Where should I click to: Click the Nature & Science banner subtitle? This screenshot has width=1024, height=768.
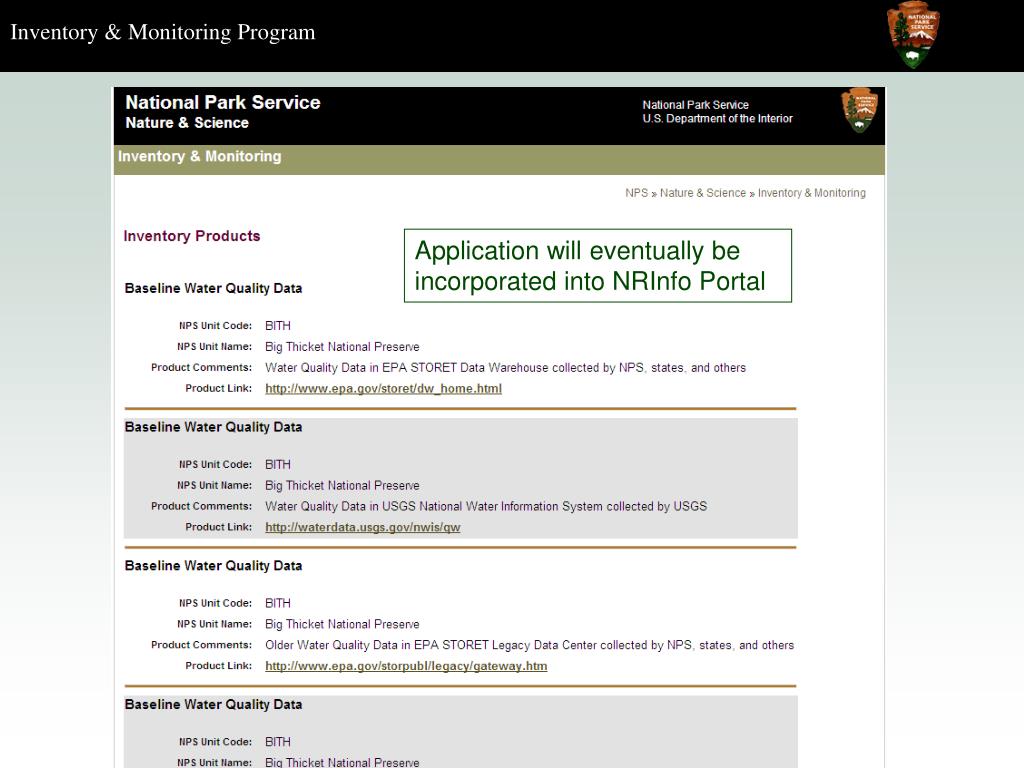point(187,123)
